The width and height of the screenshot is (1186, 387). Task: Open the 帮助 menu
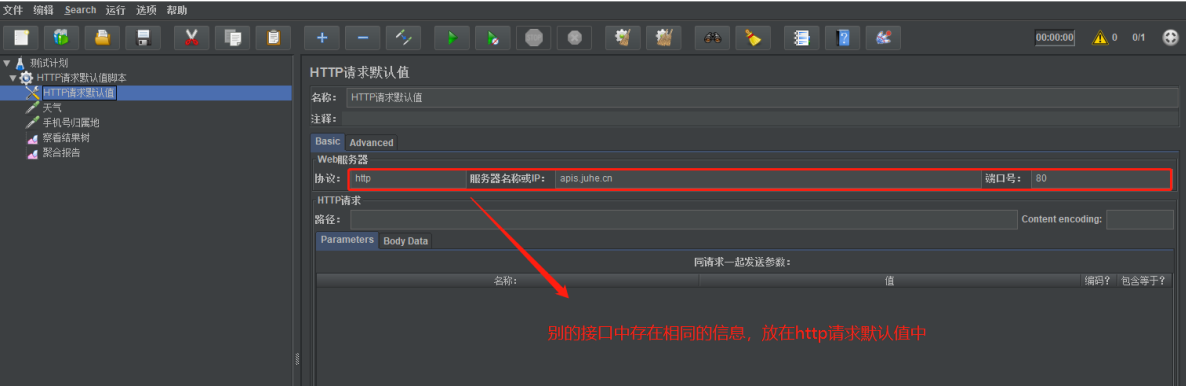tap(176, 10)
